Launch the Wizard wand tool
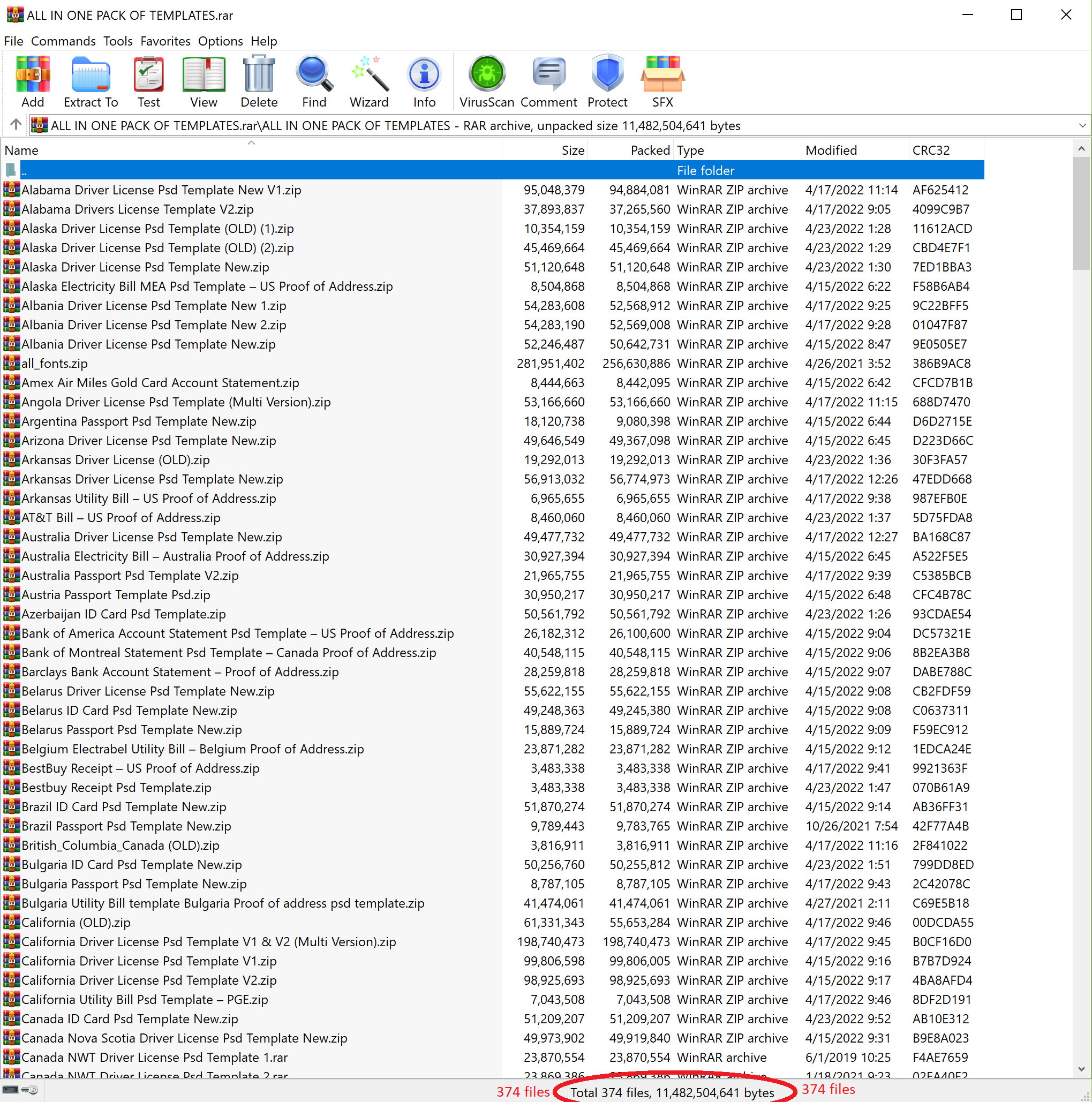 pos(369,80)
